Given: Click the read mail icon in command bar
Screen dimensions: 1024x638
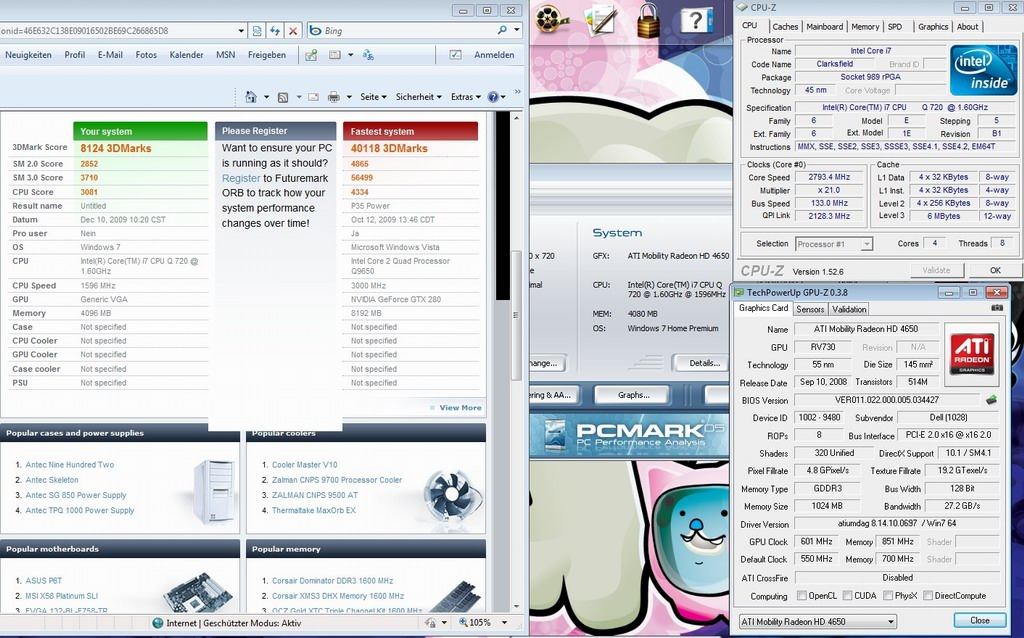Looking at the screenshot, I should click(313, 97).
